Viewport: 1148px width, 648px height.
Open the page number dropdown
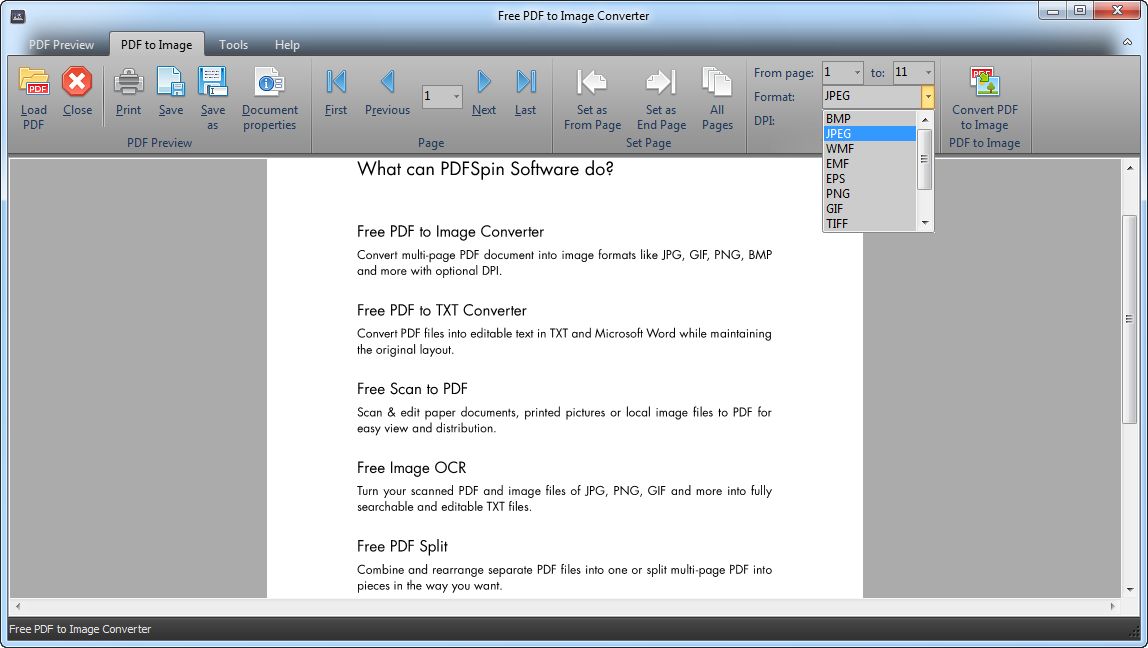(x=456, y=97)
